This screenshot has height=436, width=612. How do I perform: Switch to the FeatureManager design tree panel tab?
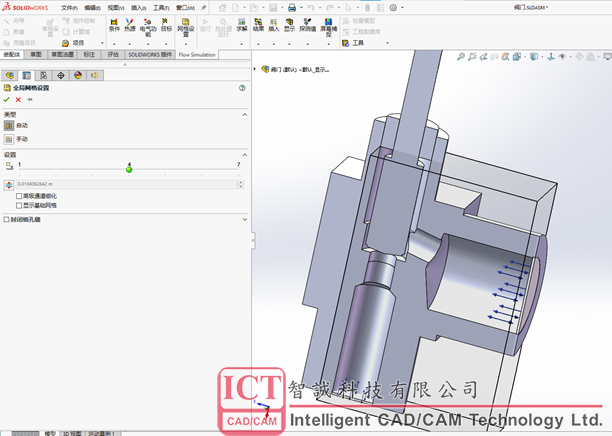click(x=10, y=75)
